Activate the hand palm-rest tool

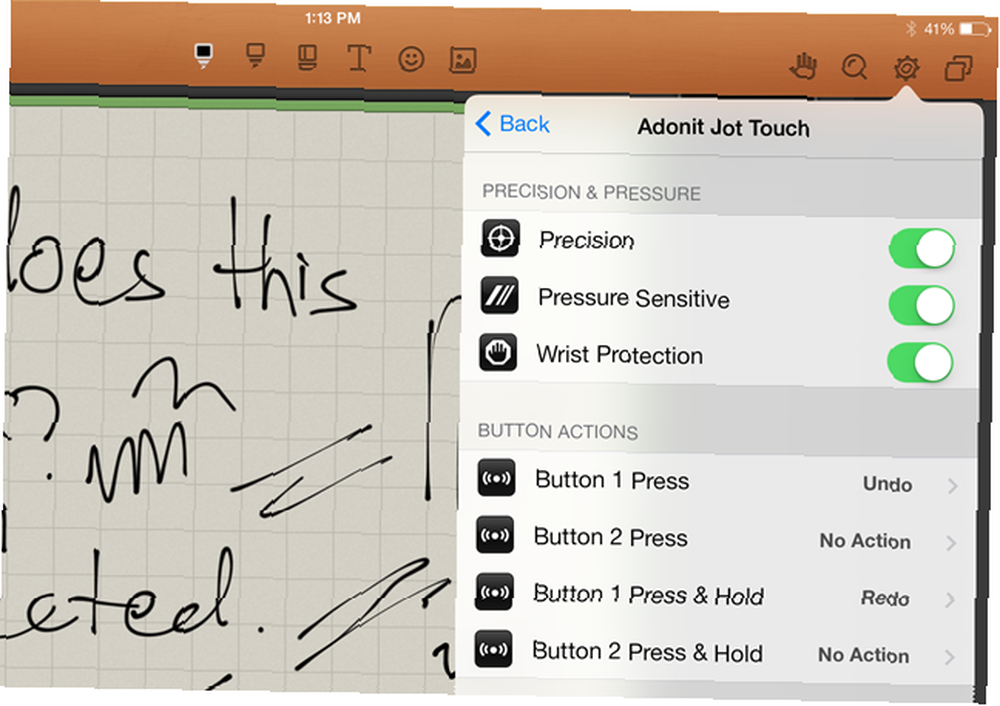(x=803, y=66)
